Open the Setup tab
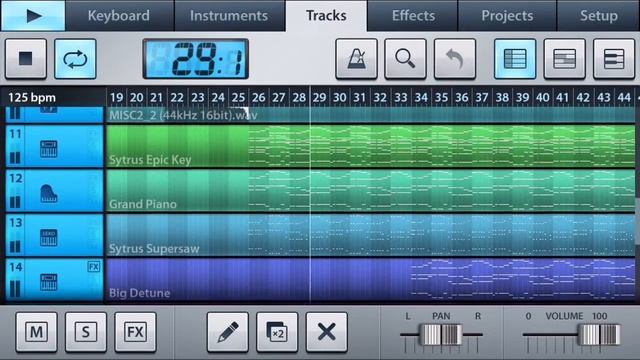640x360 pixels. (598, 16)
